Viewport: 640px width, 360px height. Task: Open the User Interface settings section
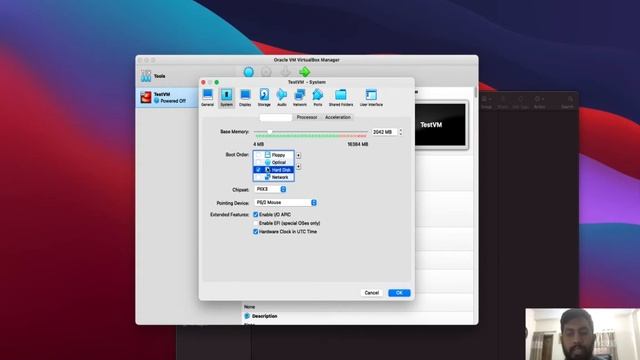tap(371, 97)
